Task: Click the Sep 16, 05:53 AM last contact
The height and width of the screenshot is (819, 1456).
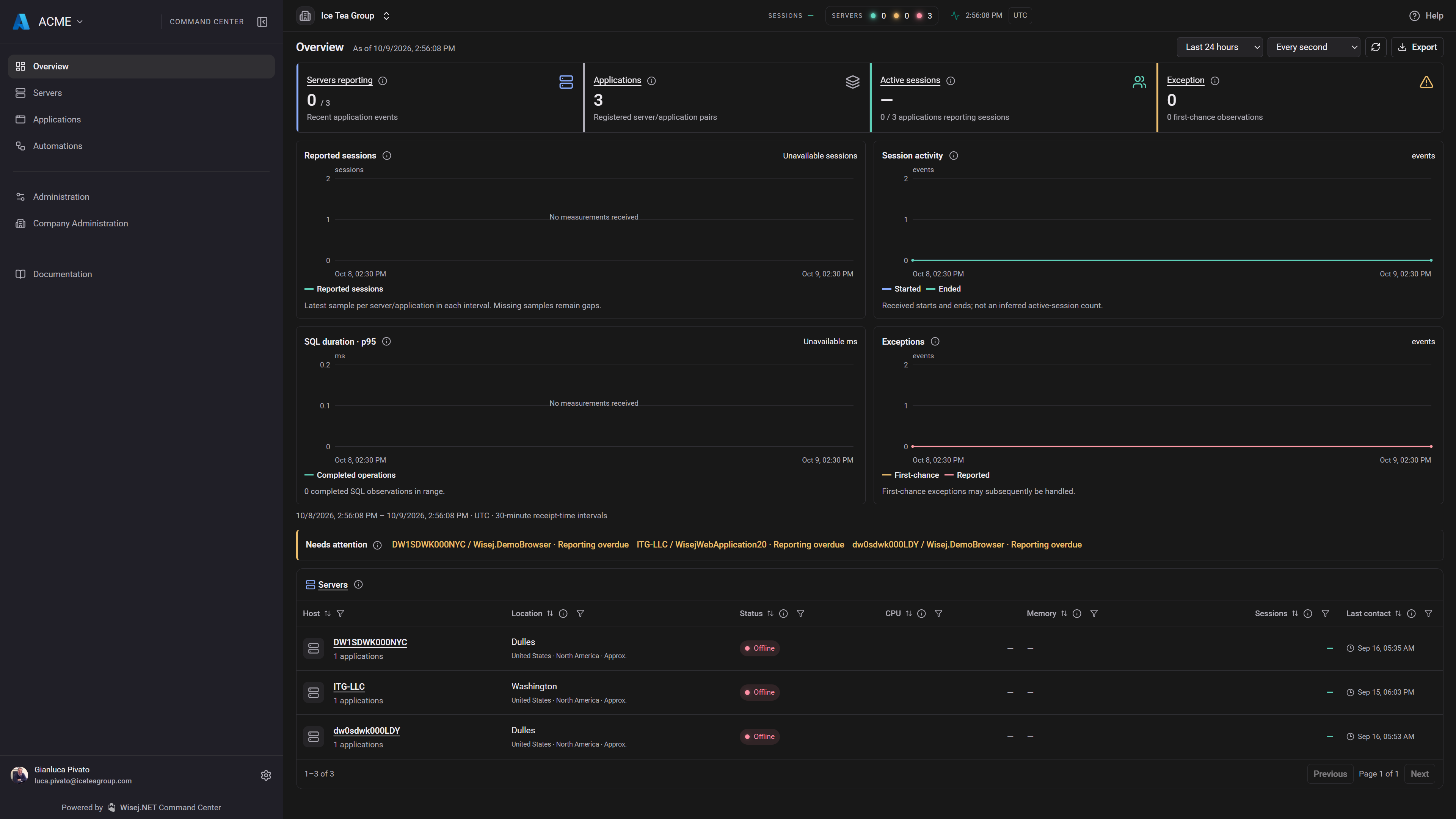Action: pyautogui.click(x=1380, y=737)
